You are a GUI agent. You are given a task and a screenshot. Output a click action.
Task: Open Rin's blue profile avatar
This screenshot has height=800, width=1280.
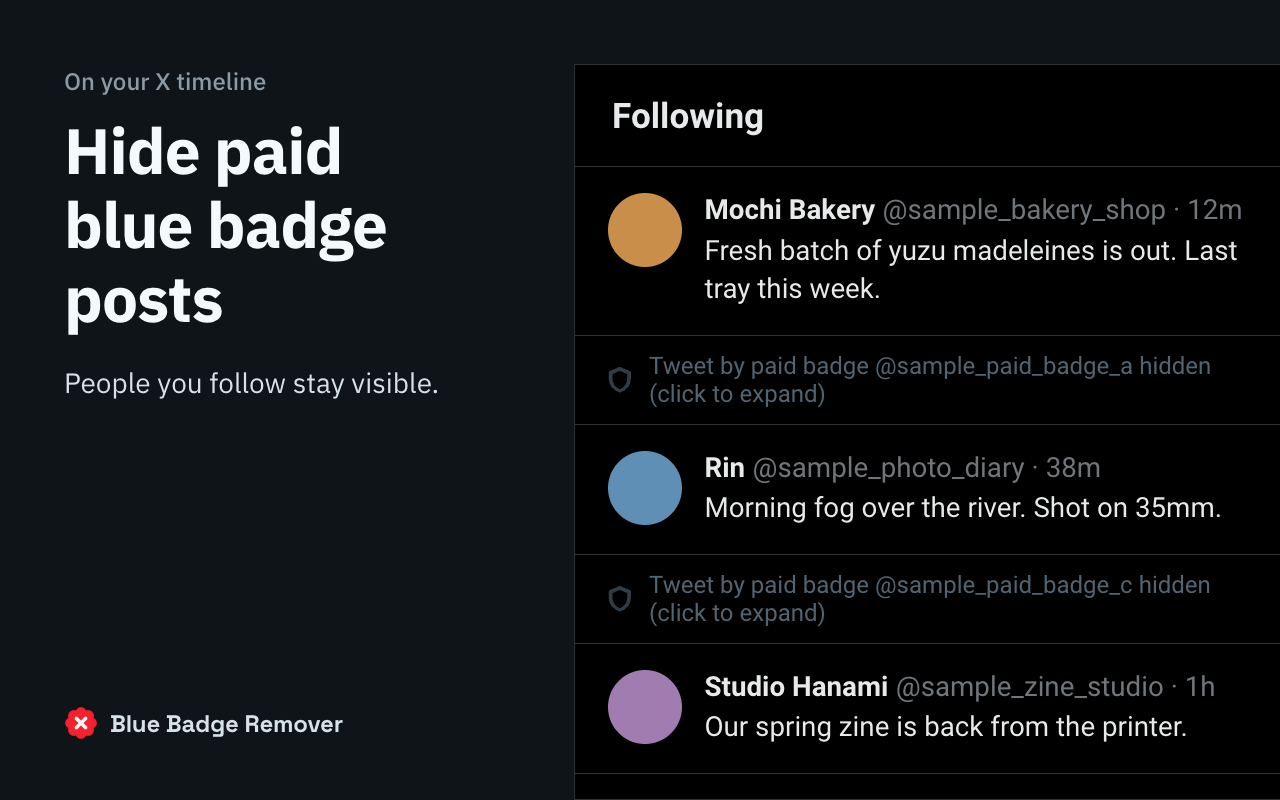645,488
